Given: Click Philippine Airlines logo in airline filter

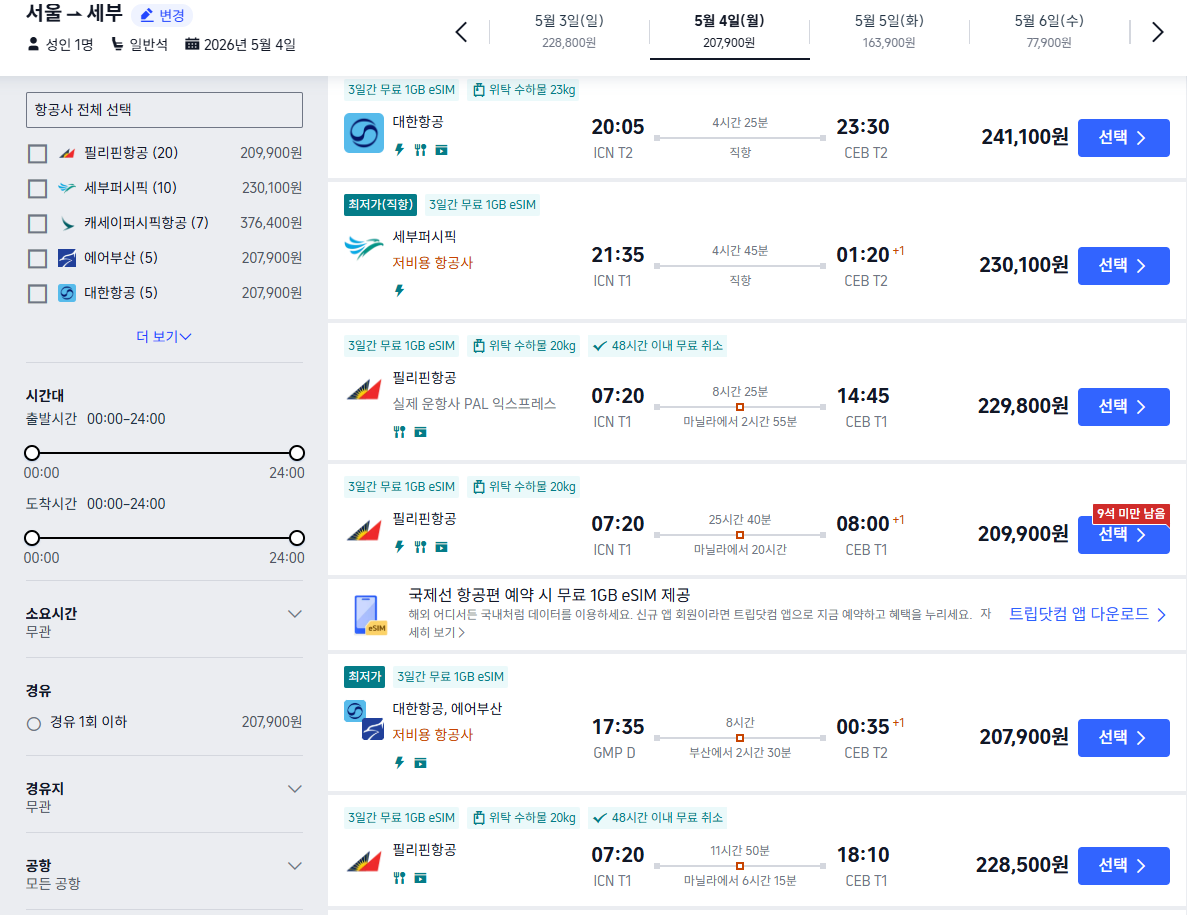Looking at the screenshot, I should tap(67, 154).
